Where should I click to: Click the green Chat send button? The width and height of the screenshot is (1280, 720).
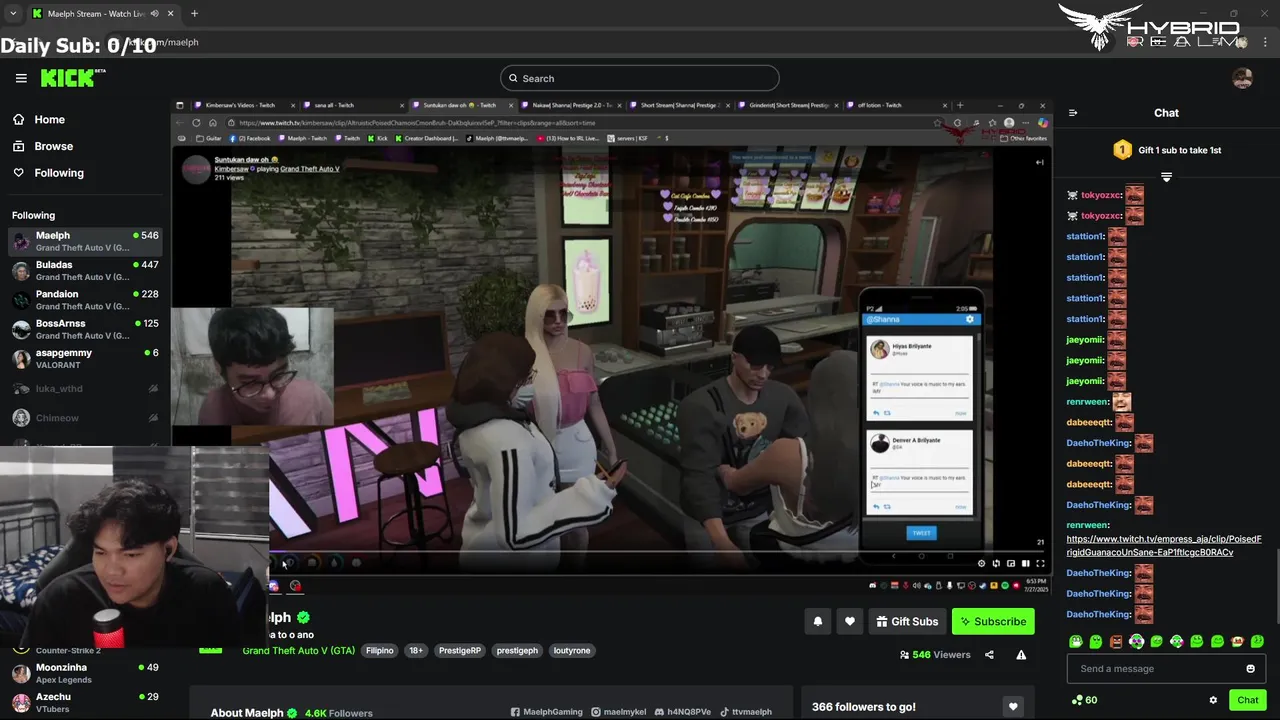pos(1247,700)
